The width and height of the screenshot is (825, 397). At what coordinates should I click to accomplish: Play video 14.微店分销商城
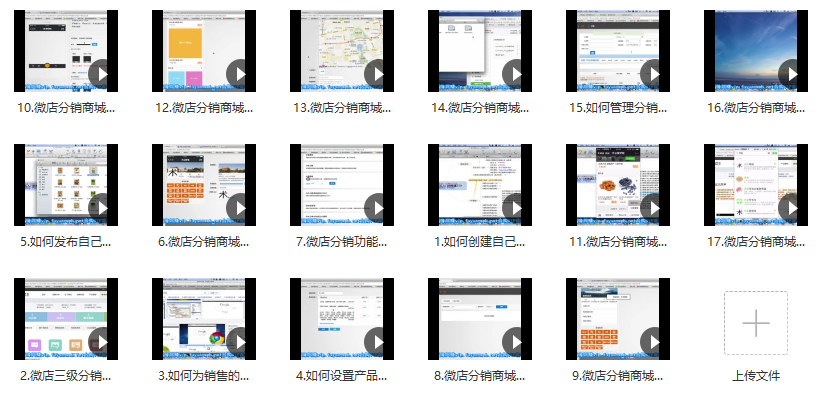pos(515,74)
